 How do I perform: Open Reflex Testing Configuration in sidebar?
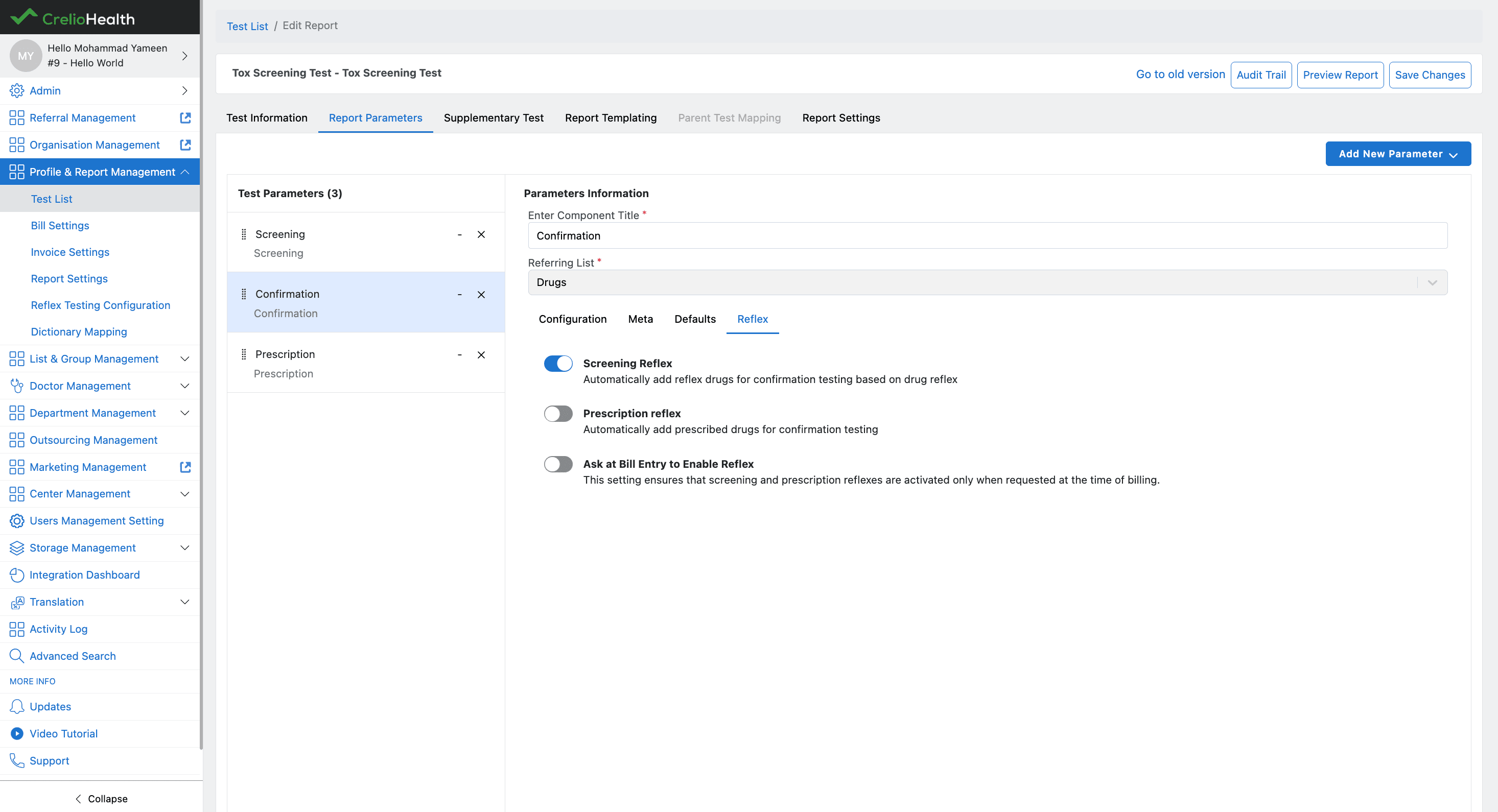pyautogui.click(x=101, y=305)
